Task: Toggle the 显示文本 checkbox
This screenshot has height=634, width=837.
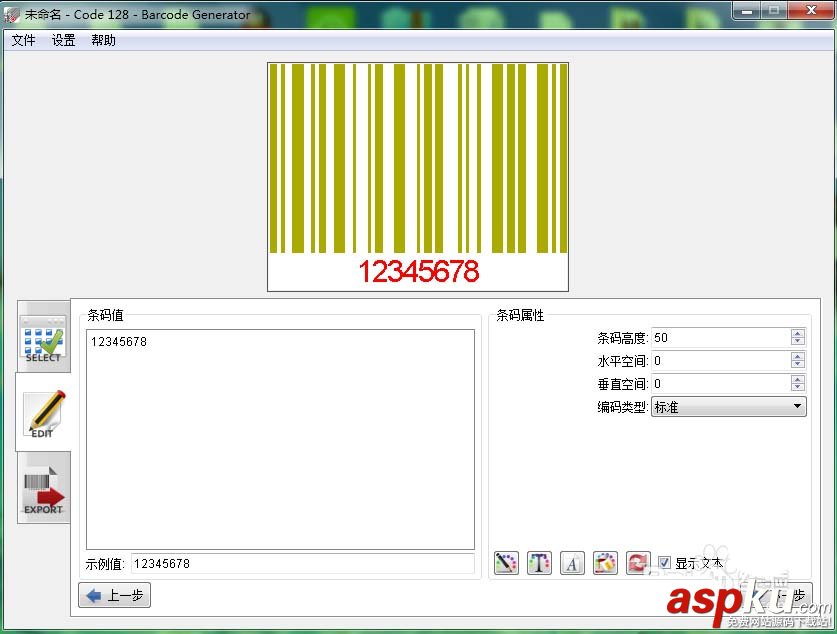Action: point(664,562)
